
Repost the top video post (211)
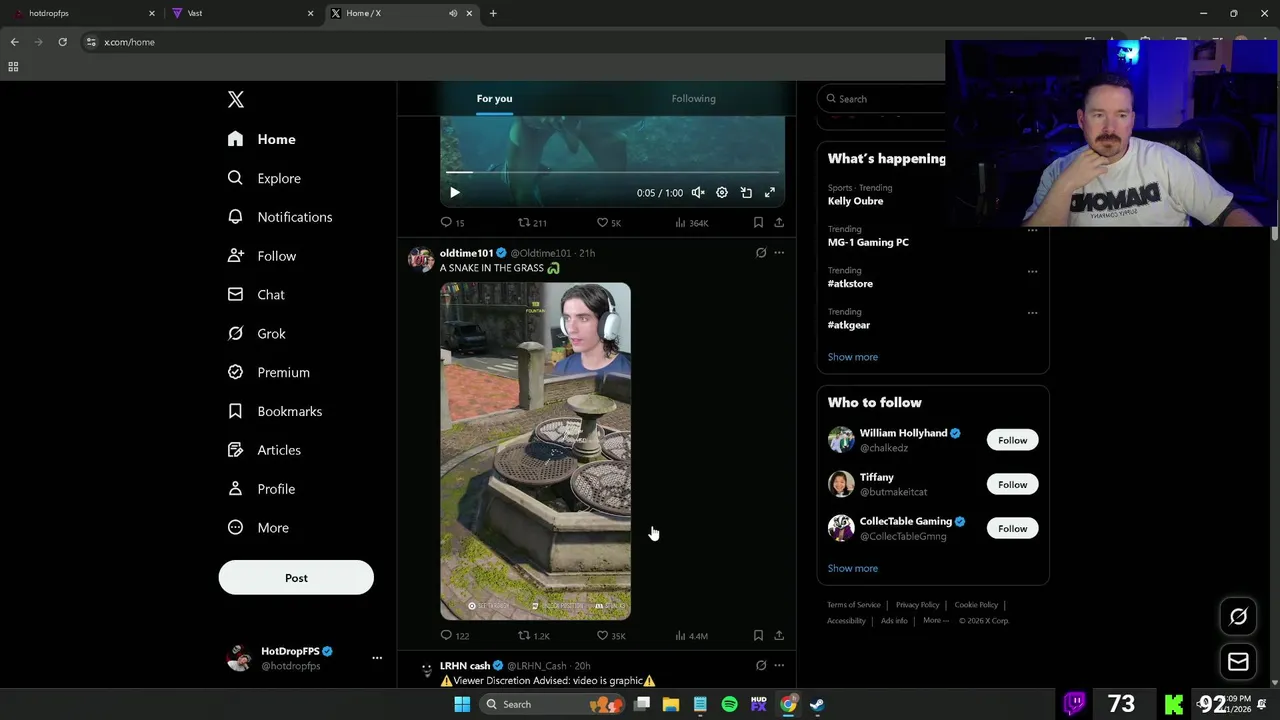click(x=532, y=223)
